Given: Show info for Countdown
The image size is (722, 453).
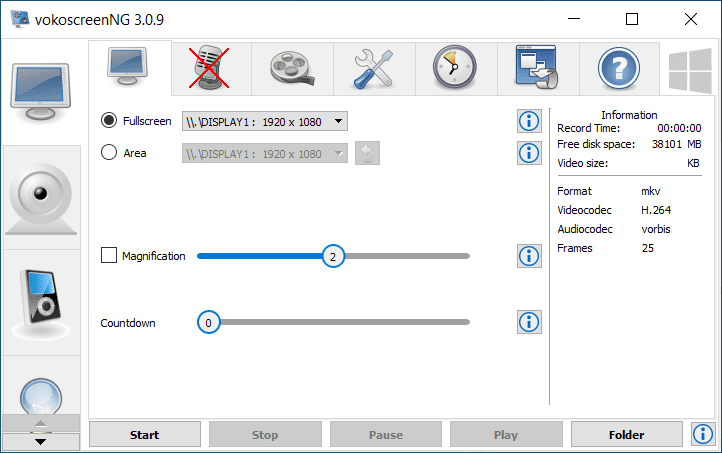Looking at the screenshot, I should click(x=529, y=322).
